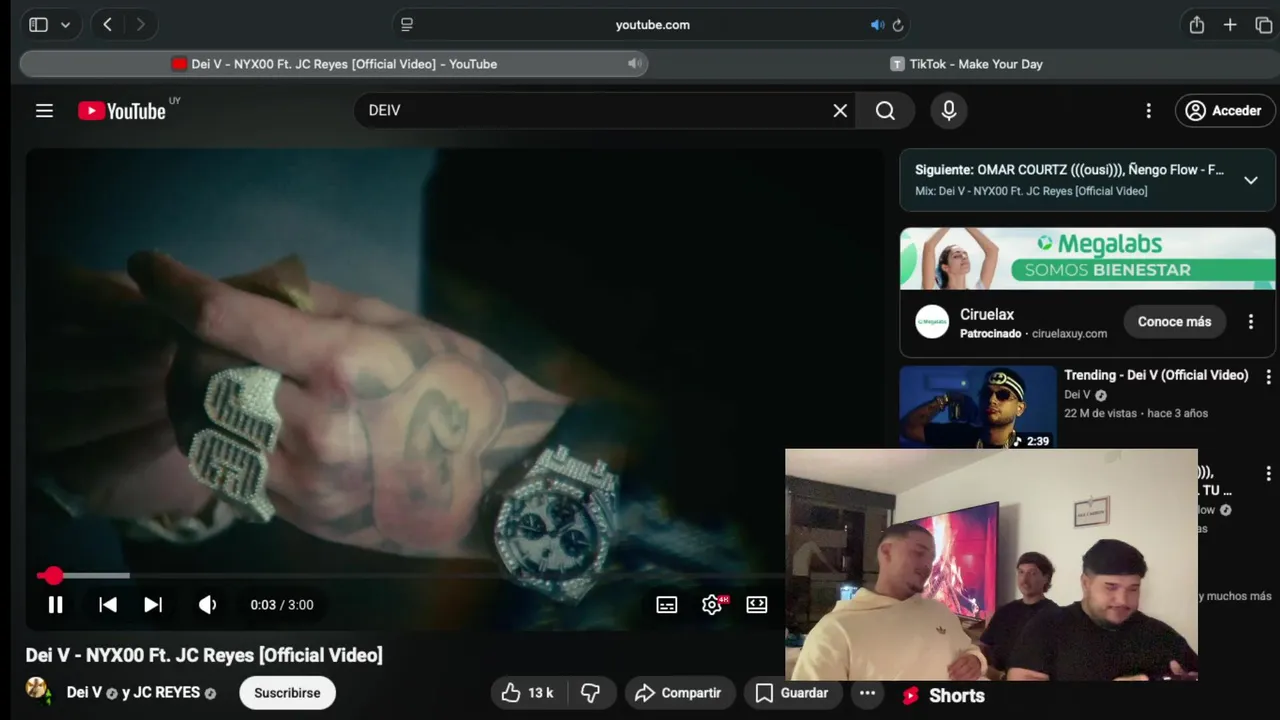
Task: Open the Shorts section heading
Action: click(x=956, y=696)
